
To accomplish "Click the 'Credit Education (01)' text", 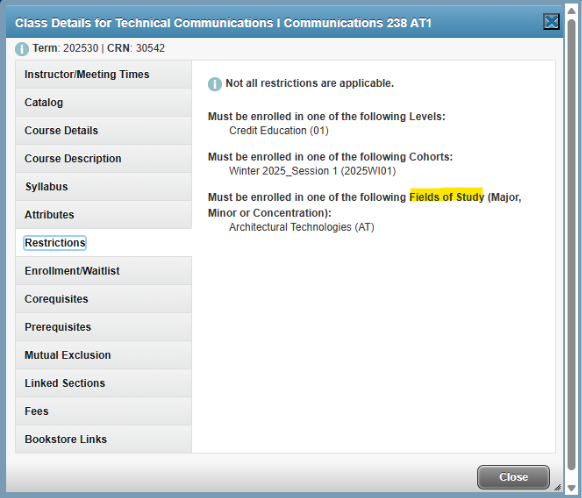I will pyautogui.click(x=279, y=131).
